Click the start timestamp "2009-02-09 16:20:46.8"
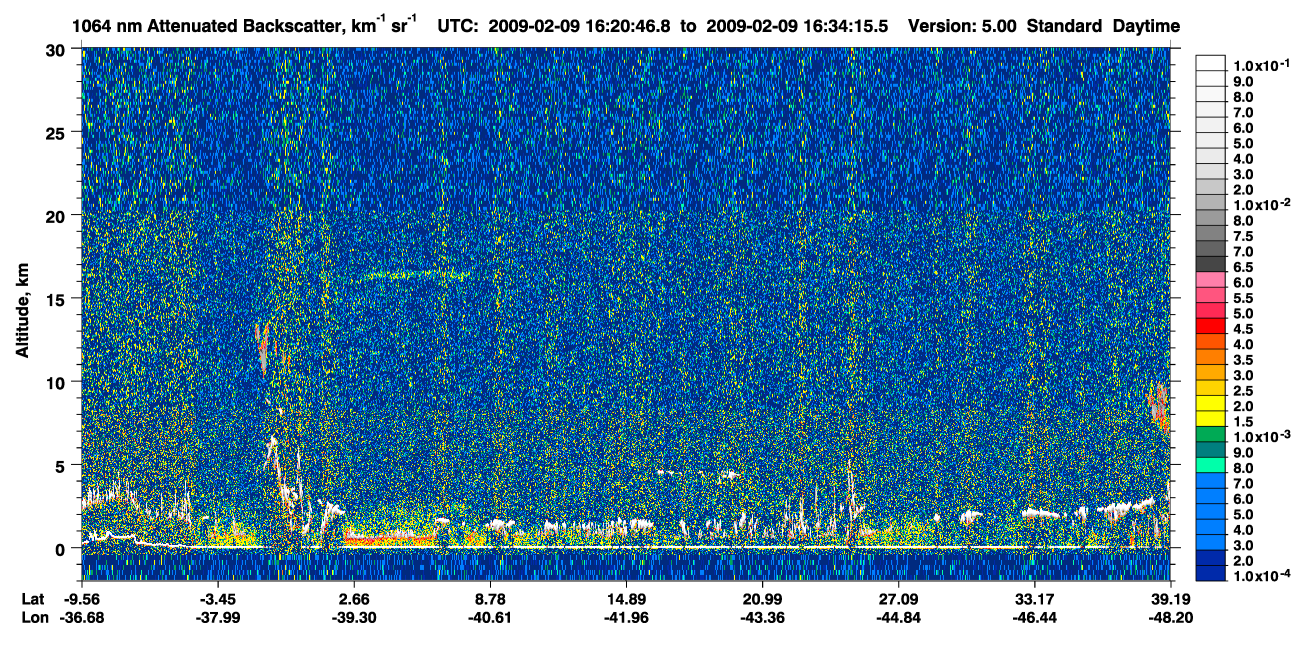Viewport: 1300px width, 667px height. tap(580, 25)
